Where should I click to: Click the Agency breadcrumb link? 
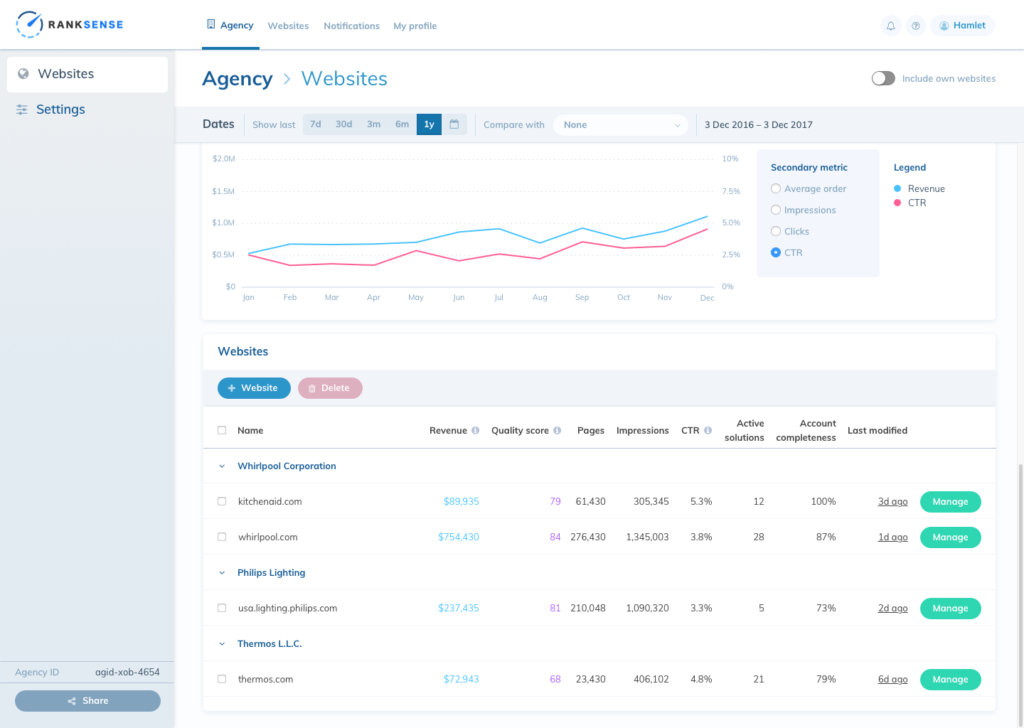point(237,78)
